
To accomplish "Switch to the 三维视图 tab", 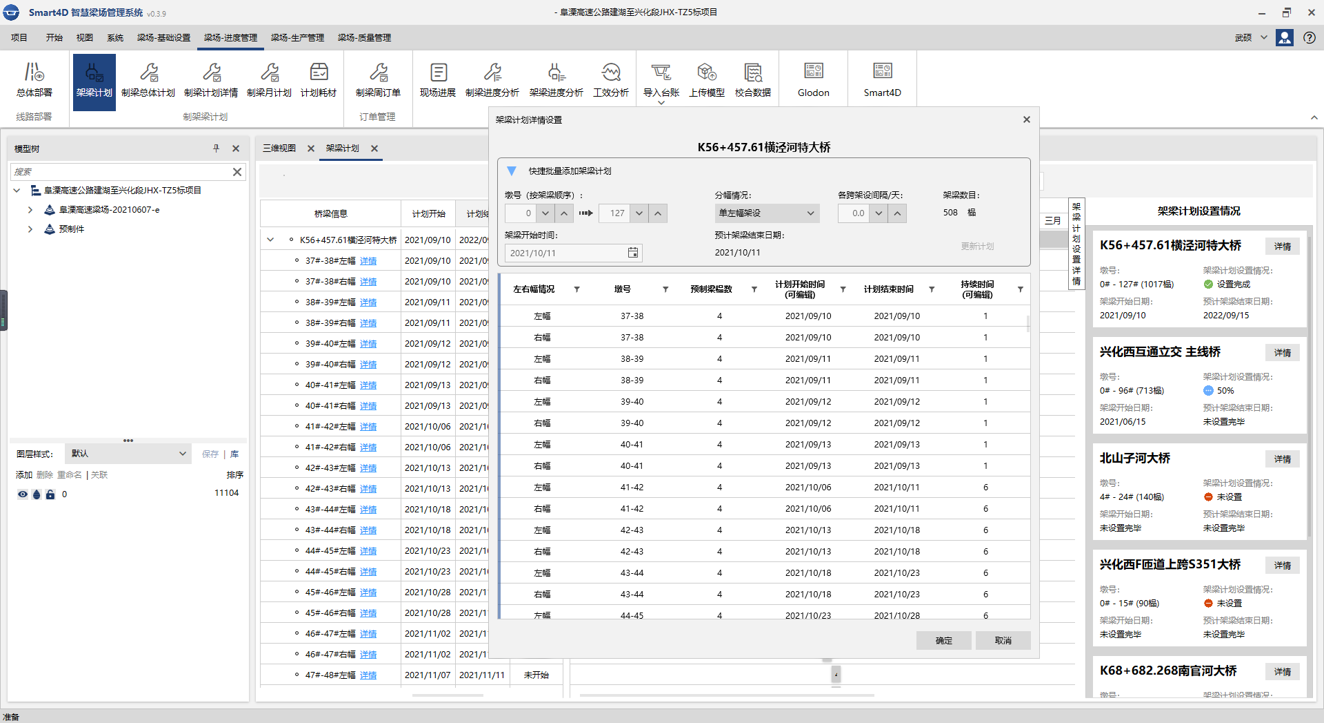I will (x=279, y=148).
